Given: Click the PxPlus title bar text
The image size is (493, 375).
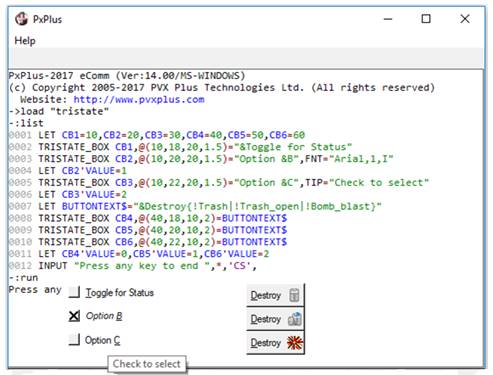Looking at the screenshot, I should (x=47, y=19).
